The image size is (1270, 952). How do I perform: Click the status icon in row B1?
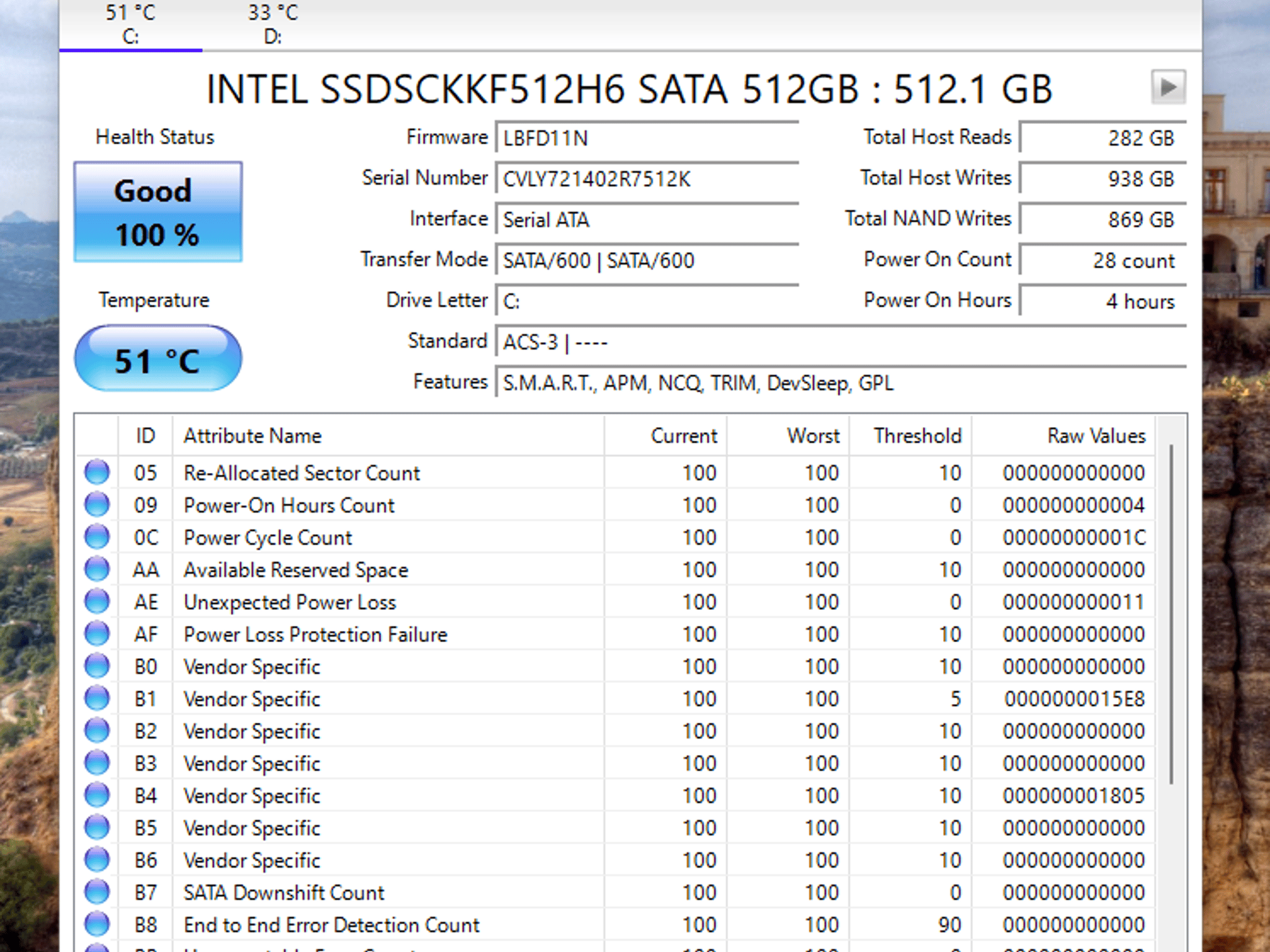[97, 698]
